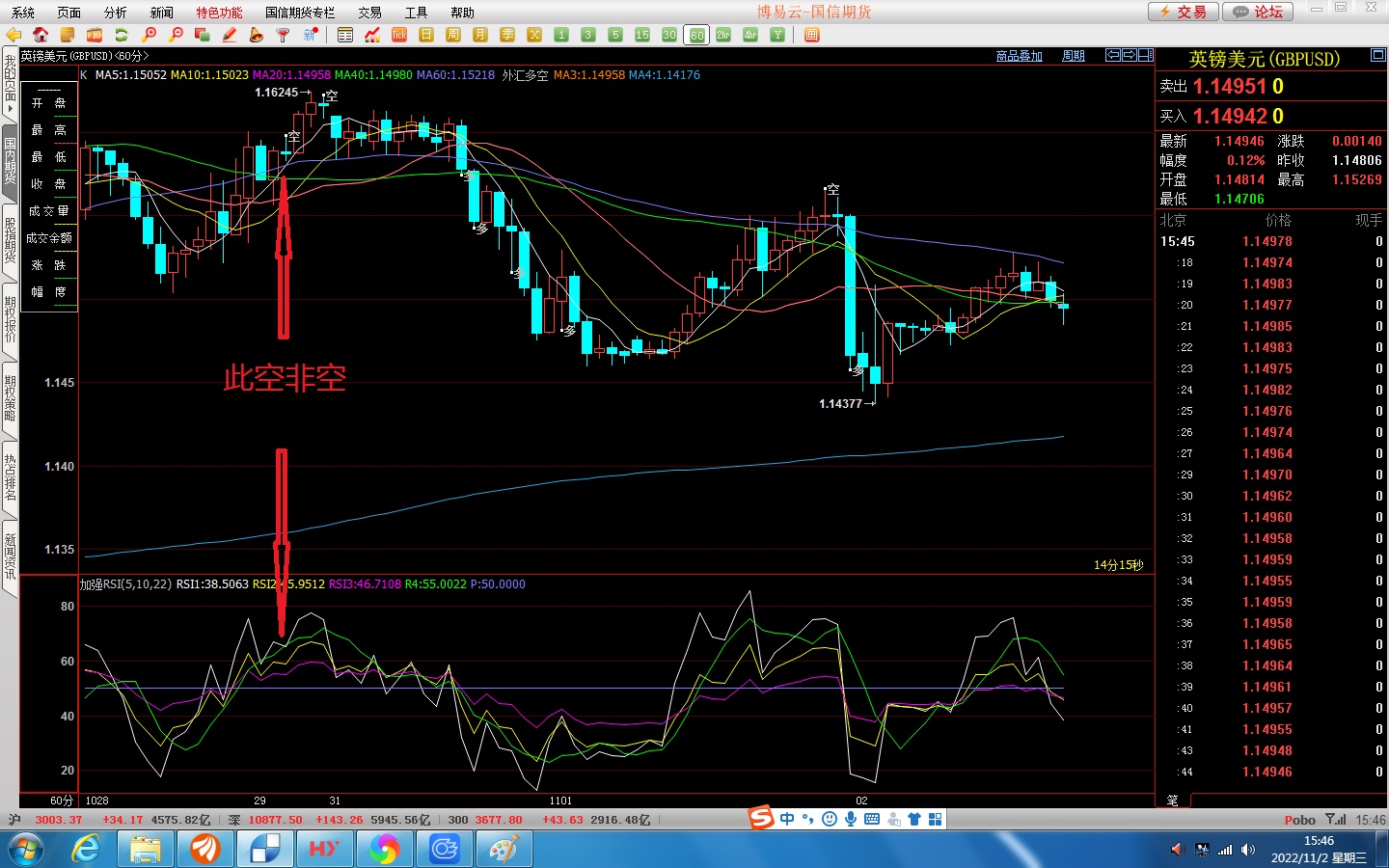Select the 股指期货 side tab
Image resolution: width=1389 pixels, height=868 pixels.
(x=10, y=241)
